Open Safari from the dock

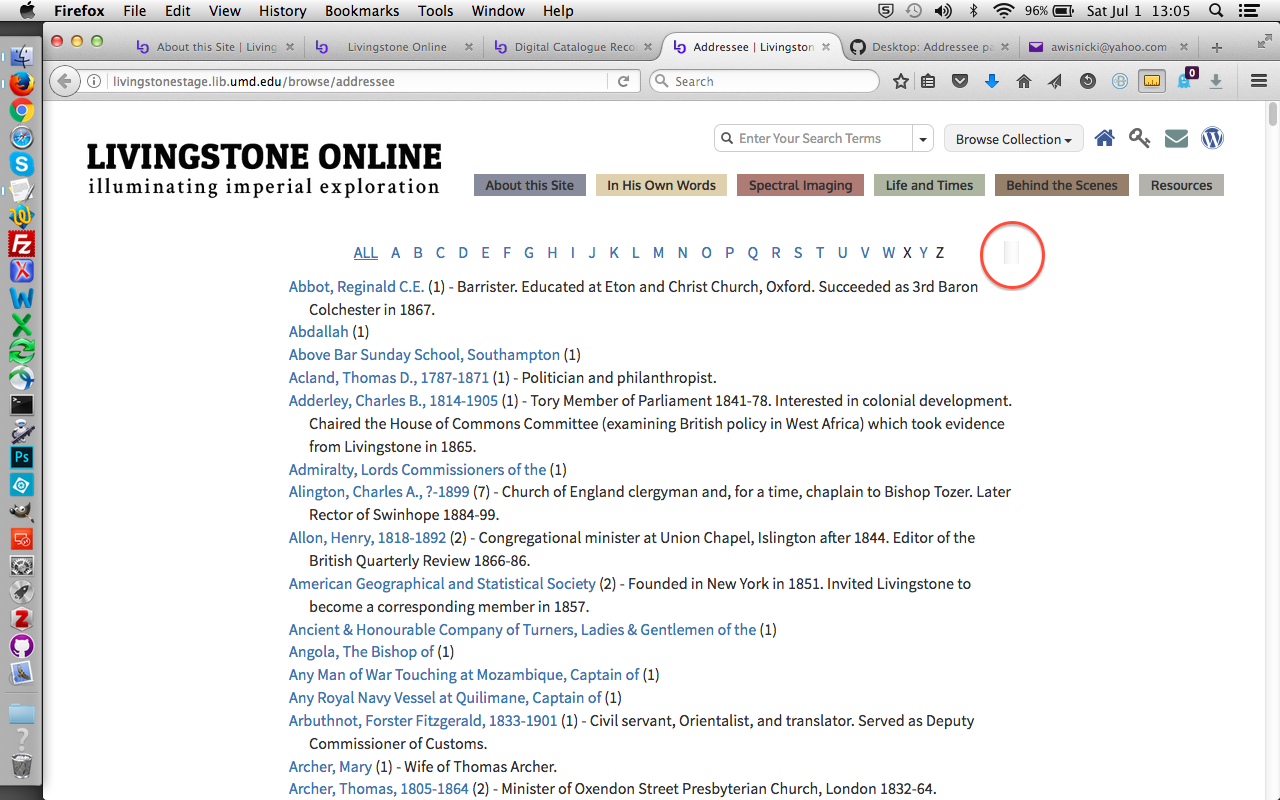point(22,138)
